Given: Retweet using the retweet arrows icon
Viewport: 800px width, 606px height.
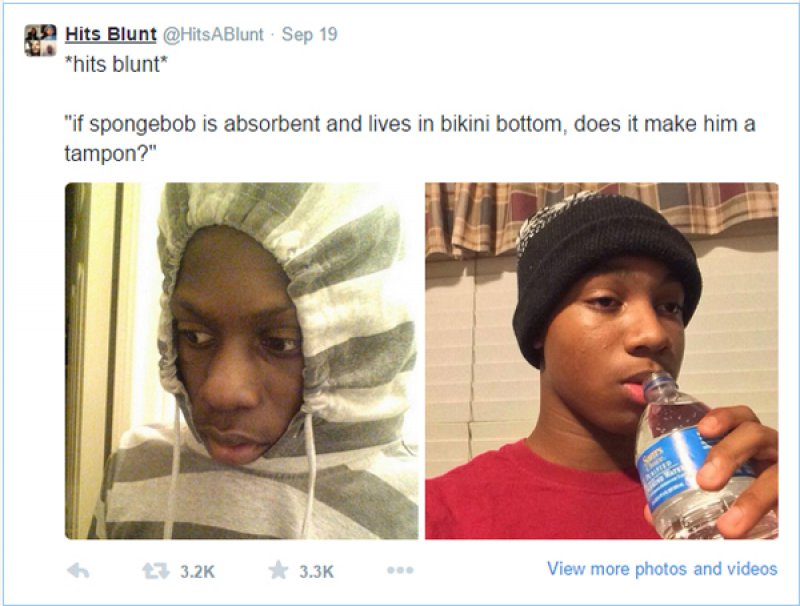Looking at the screenshot, I should pos(156,570).
